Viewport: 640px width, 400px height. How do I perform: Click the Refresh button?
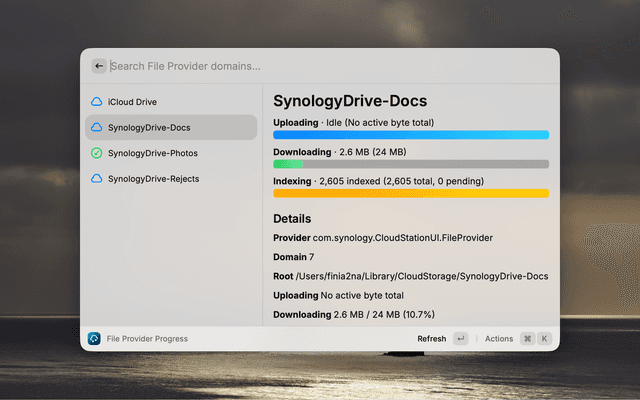(431, 339)
